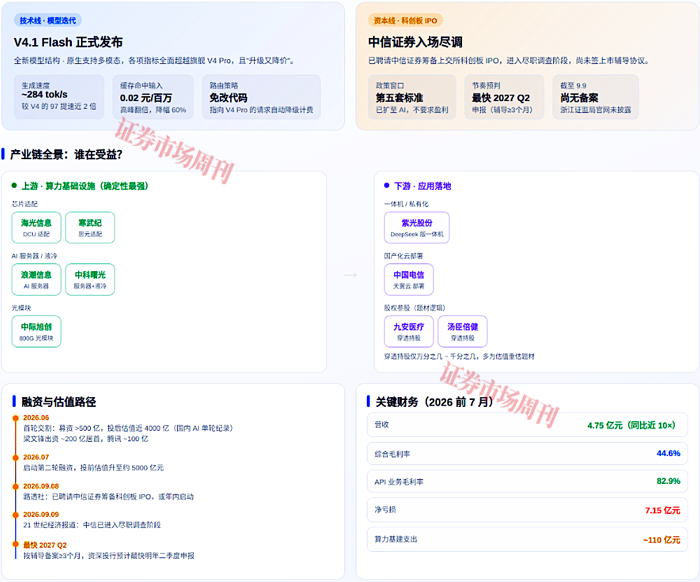Click the 21 世纪经济报道 timeline description

[x=92, y=525]
